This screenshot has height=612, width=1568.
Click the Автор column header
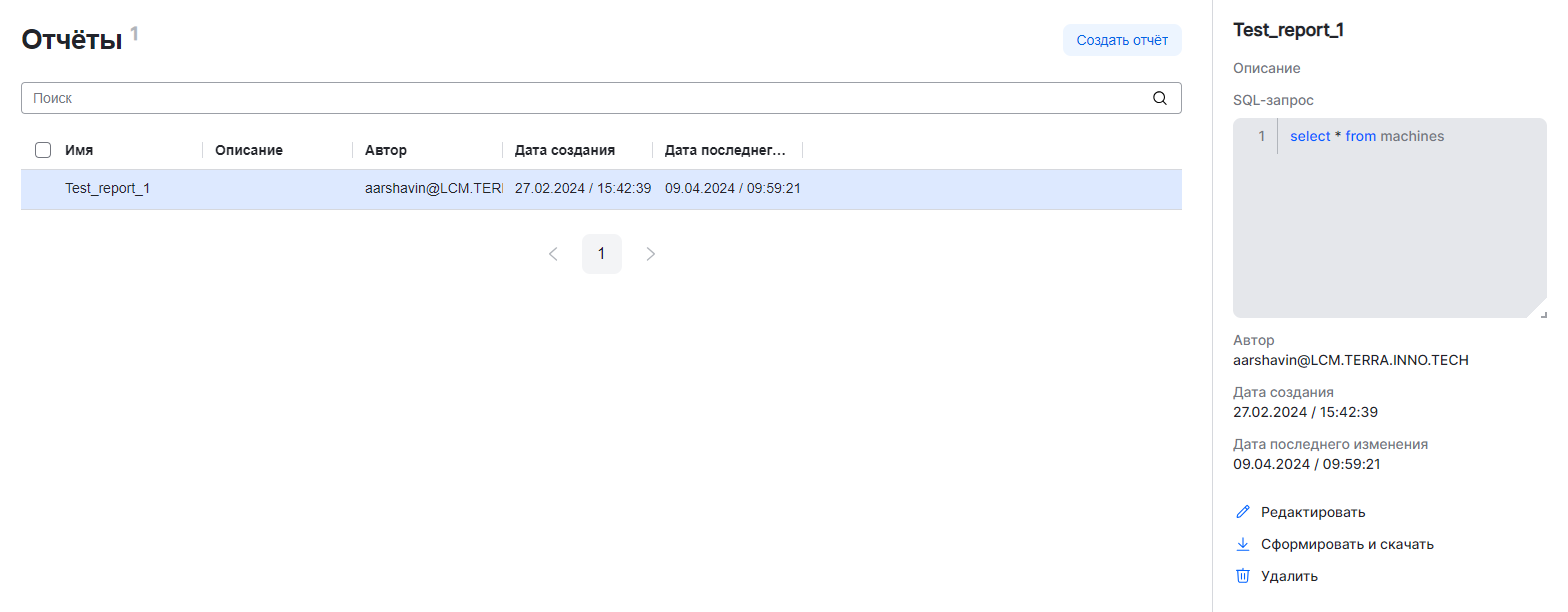click(386, 150)
